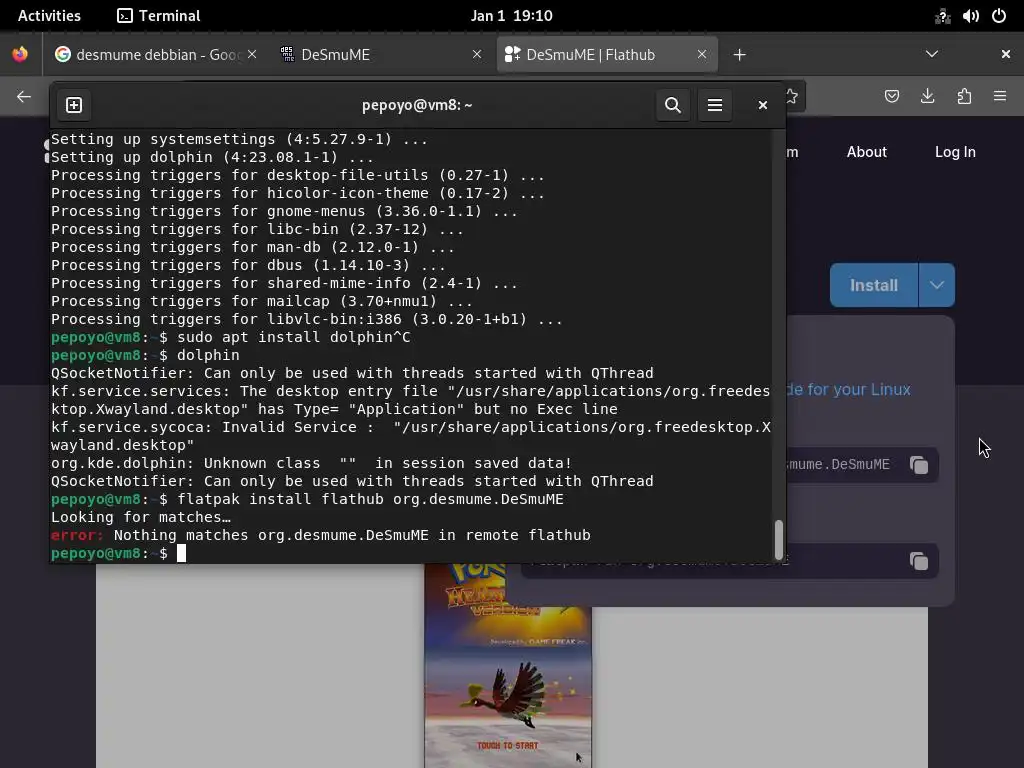Click the 'Looking for matches…' line
Image resolution: width=1024 pixels, height=768 pixels.
point(141,517)
